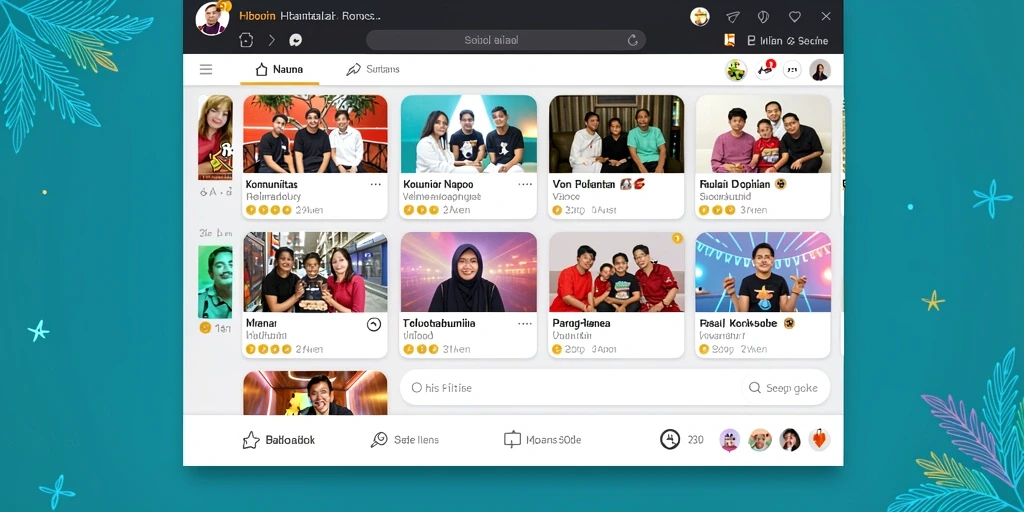This screenshot has width=1024, height=512.
Task: Open more options on Teluotabumiia card
Action: 525,323
